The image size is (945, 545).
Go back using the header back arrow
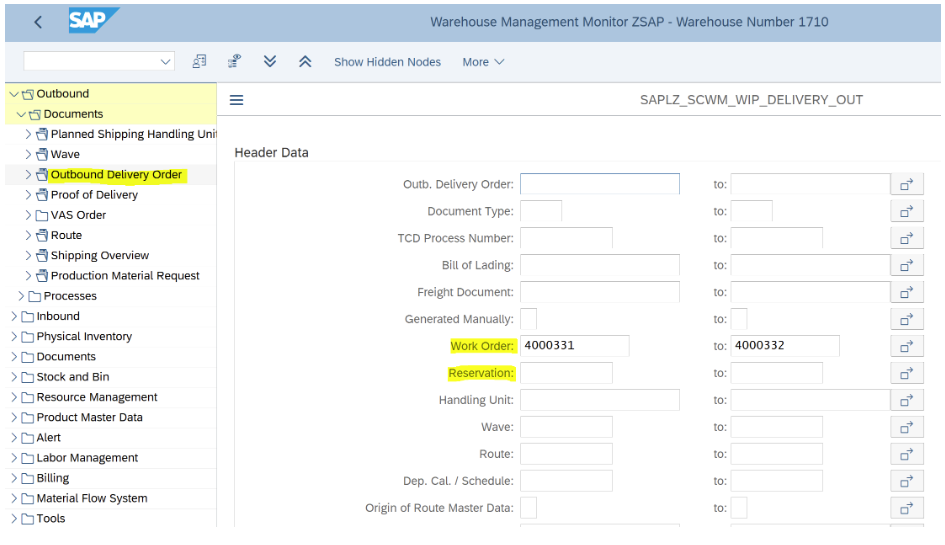(38, 22)
